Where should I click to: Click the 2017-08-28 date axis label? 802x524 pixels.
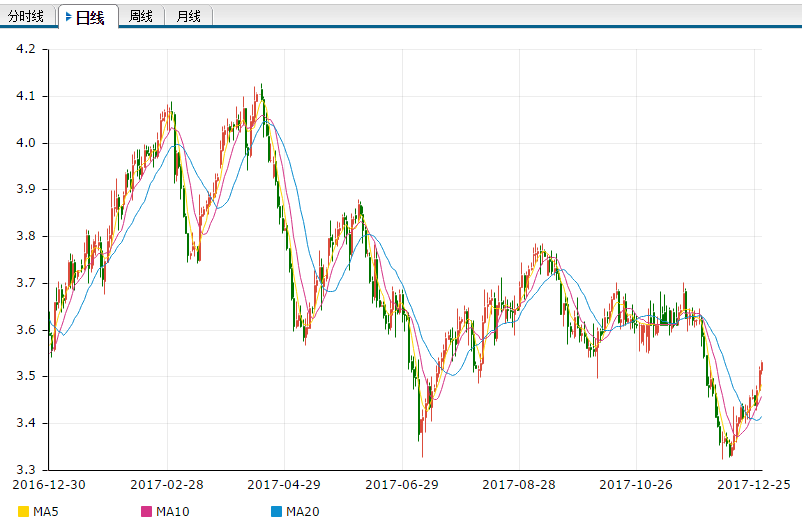pyautogui.click(x=519, y=485)
